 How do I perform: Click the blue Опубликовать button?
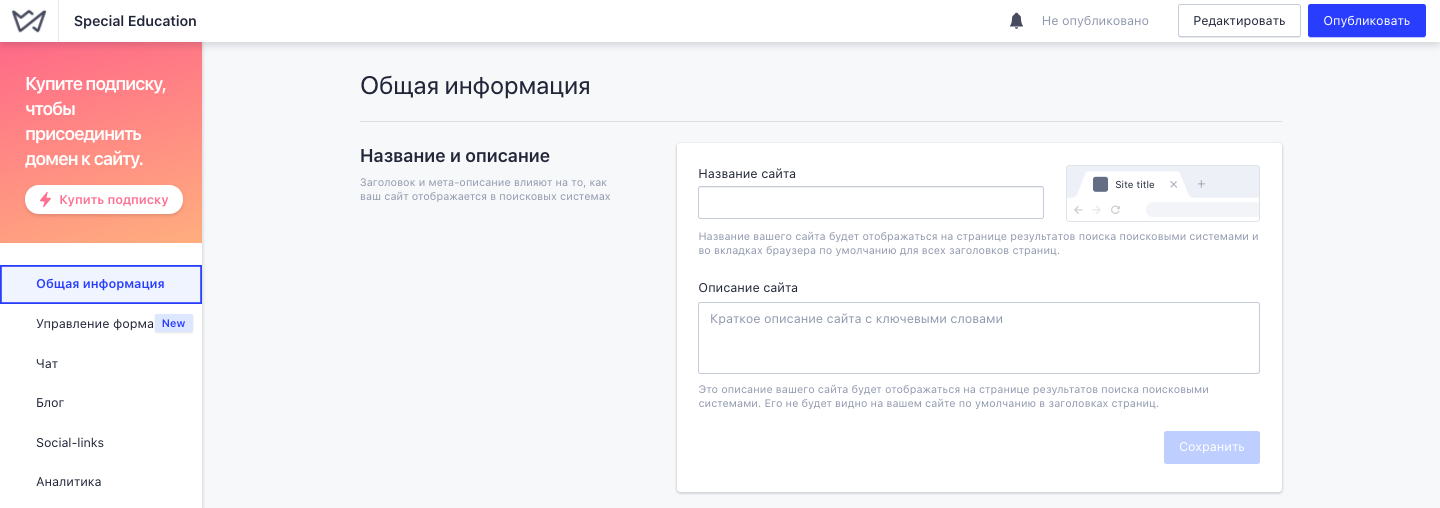(x=1366, y=21)
